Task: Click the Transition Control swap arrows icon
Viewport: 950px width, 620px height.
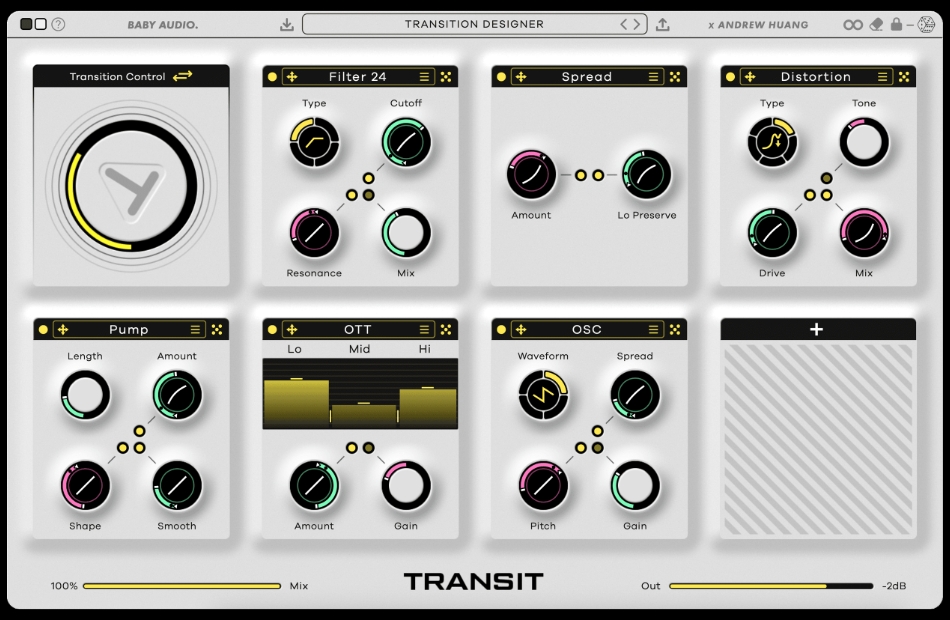Action: click(182, 76)
